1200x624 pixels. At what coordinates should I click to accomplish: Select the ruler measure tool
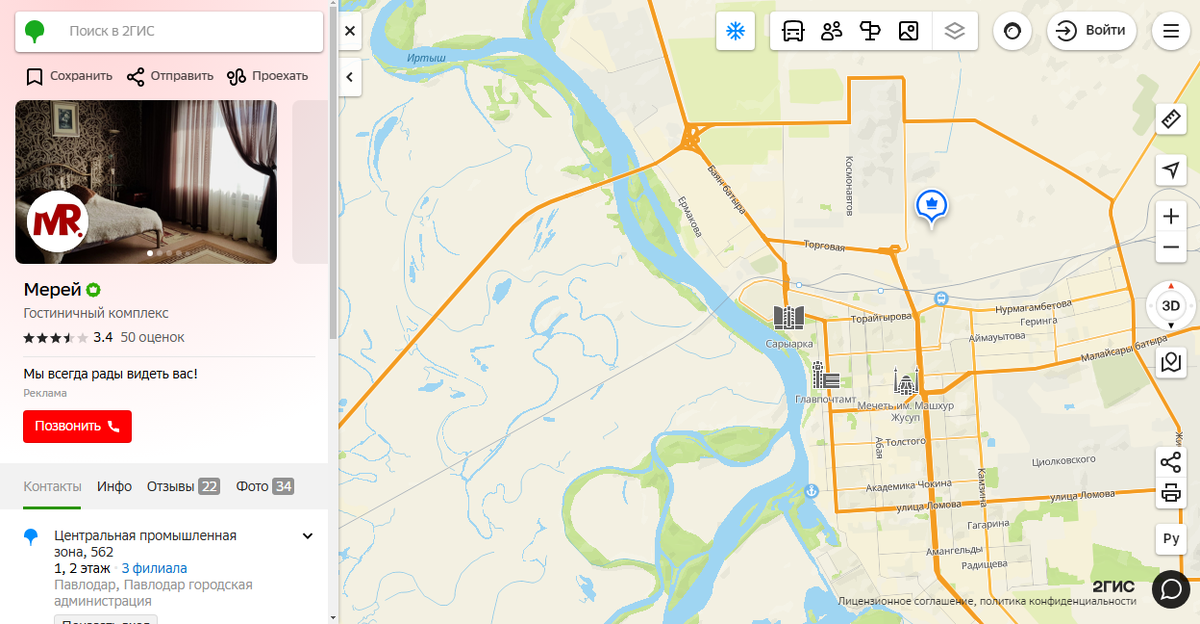1171,120
